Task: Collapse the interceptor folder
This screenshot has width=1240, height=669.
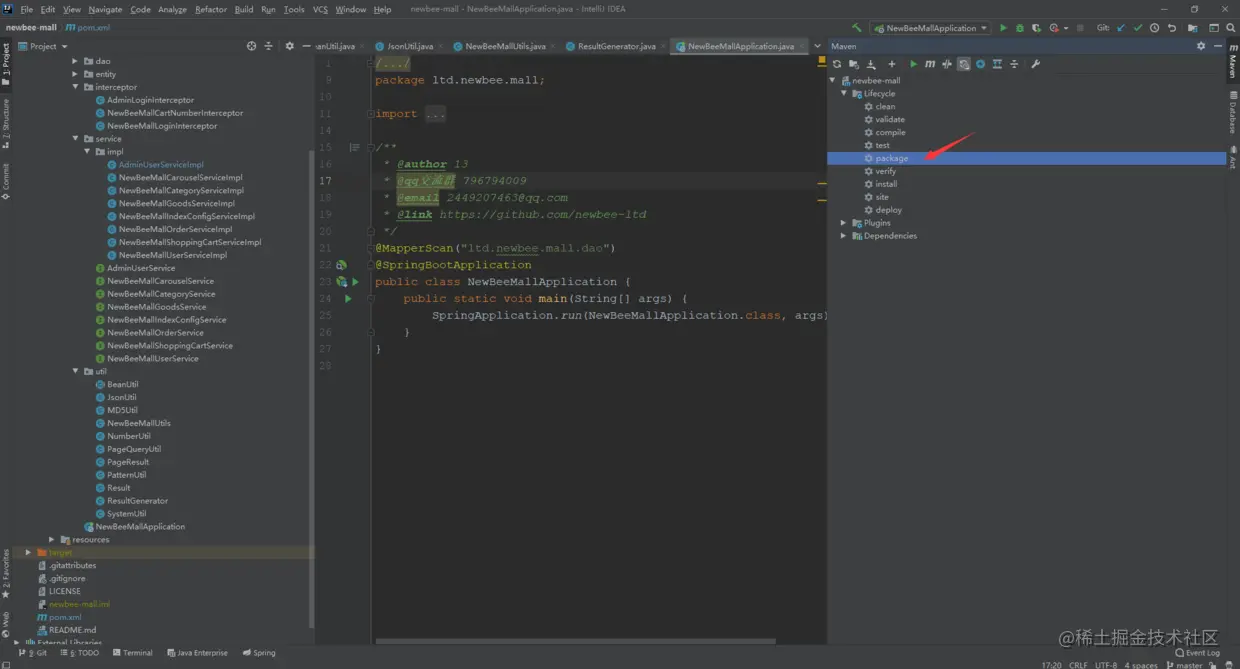Action: 75,87
